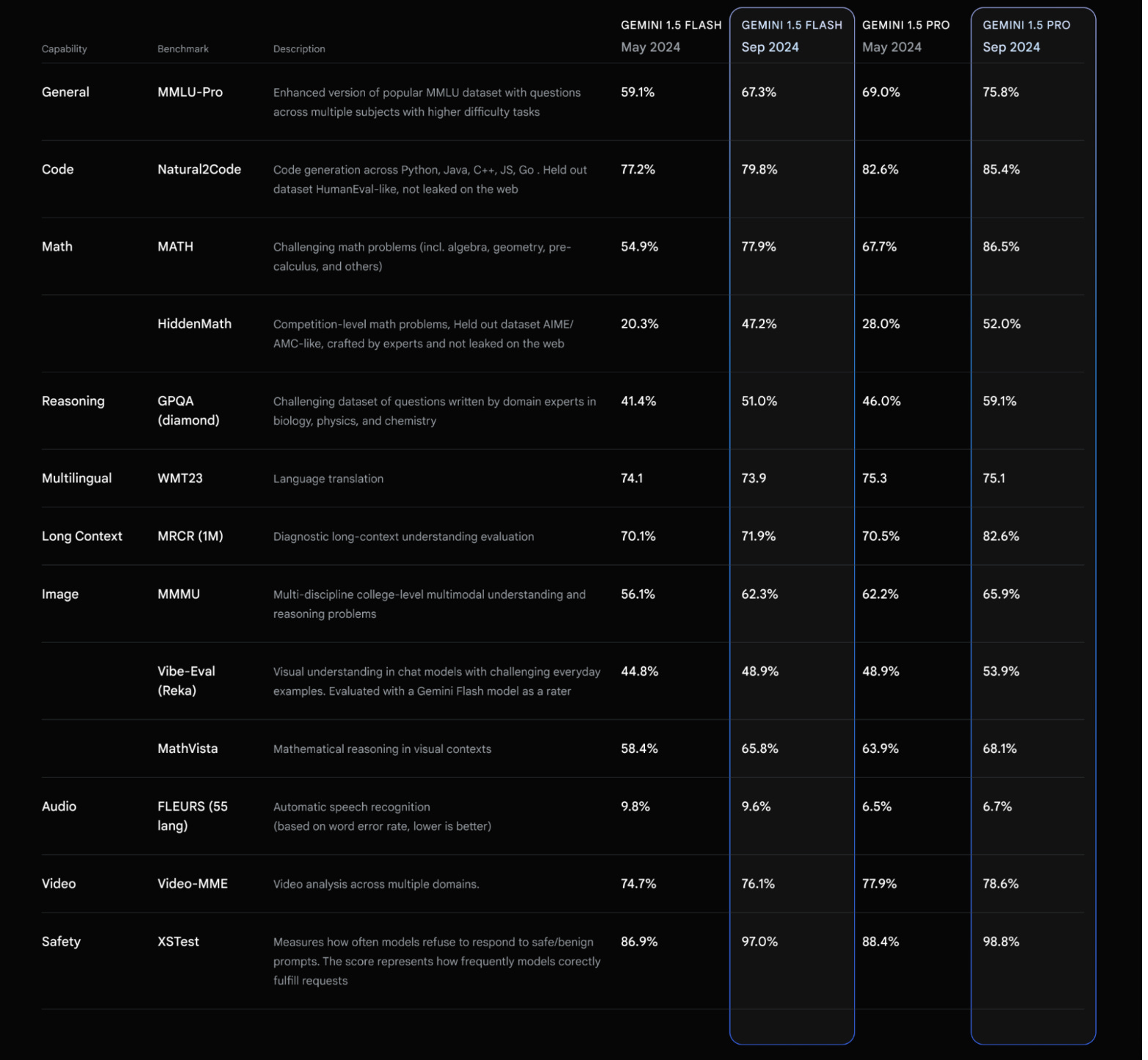Select GPQA score 41.4%
The width and height of the screenshot is (1148, 1060).
tap(639, 402)
